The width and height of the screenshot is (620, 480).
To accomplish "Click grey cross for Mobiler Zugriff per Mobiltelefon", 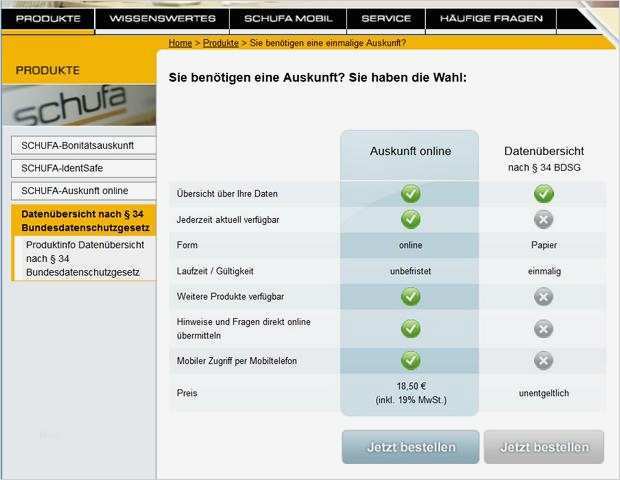I will (544, 361).
